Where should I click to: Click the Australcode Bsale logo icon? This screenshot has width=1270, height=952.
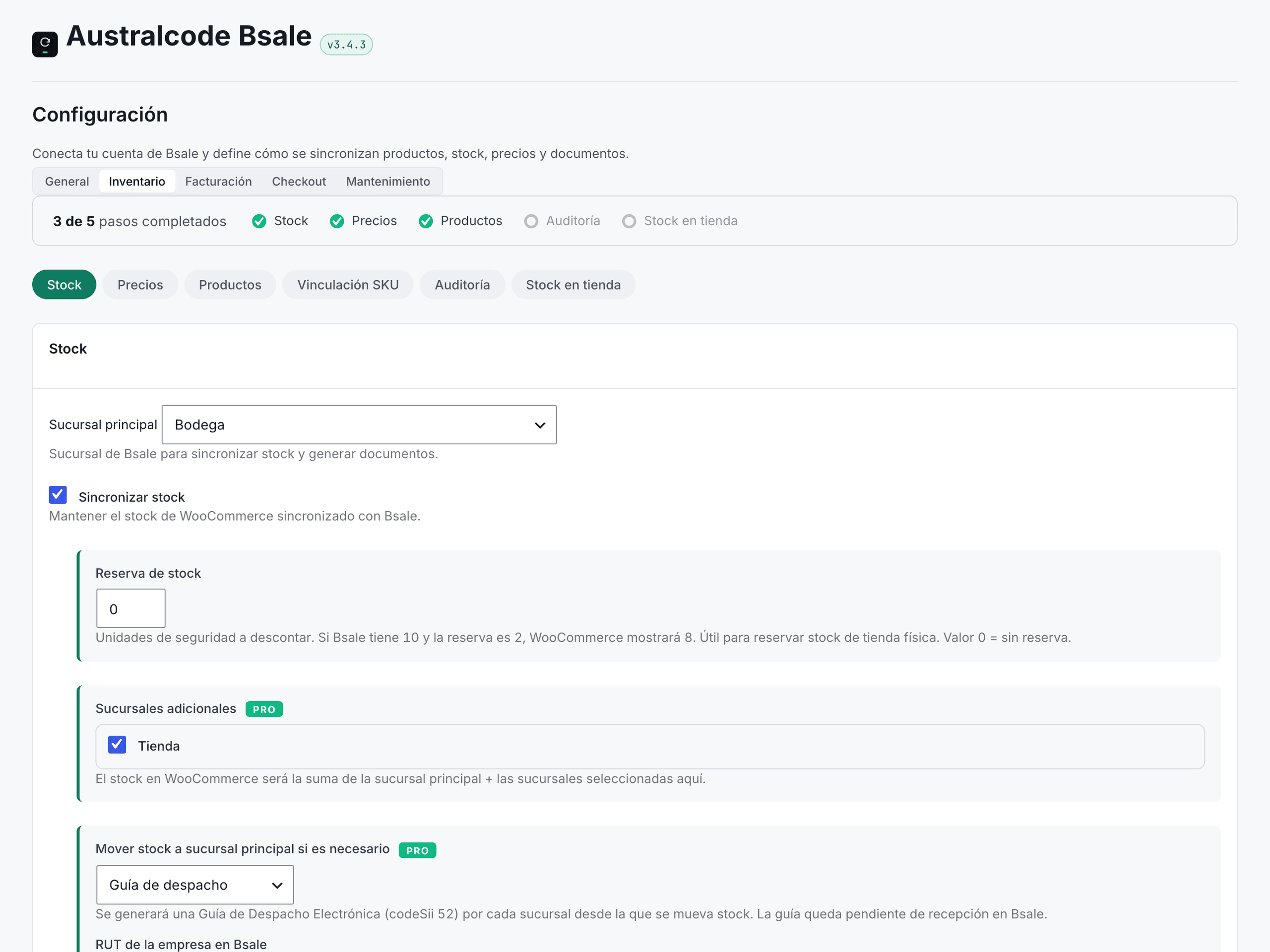(45, 44)
